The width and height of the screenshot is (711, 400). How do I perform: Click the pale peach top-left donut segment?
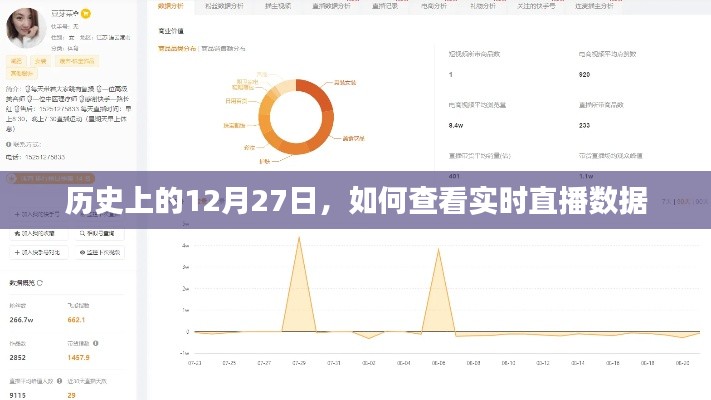[x=285, y=86]
